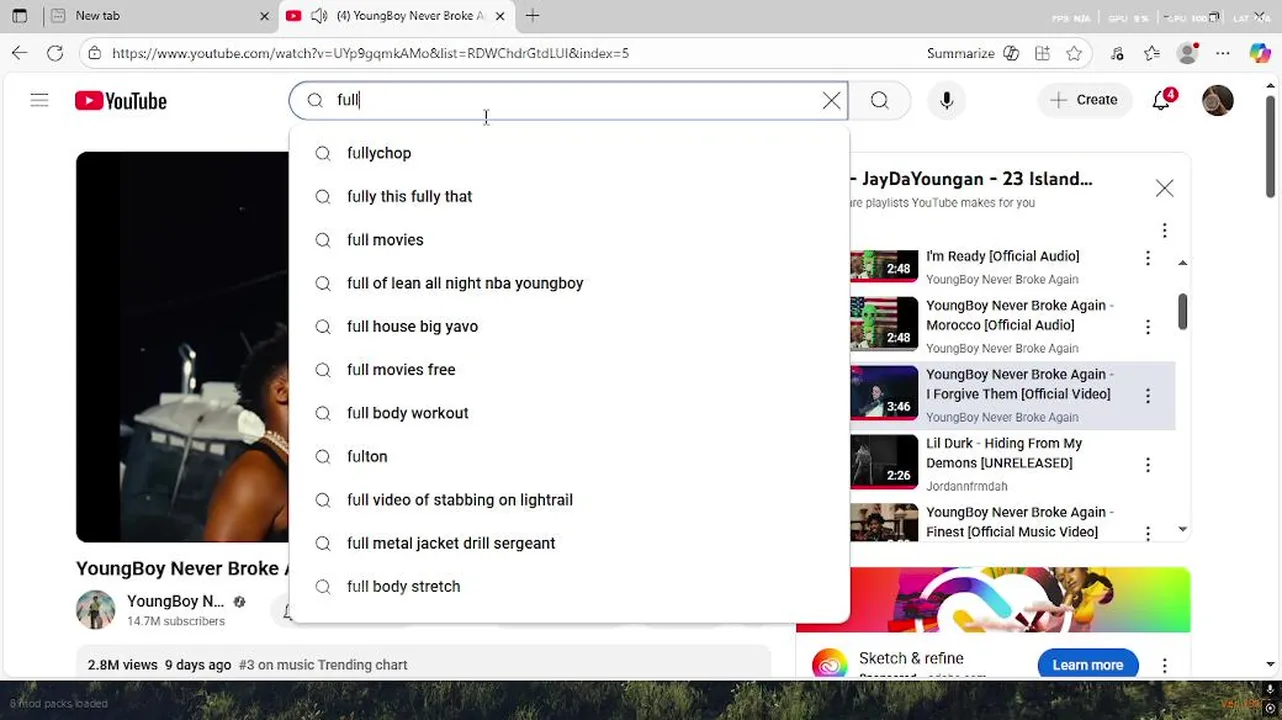Select suggestion full movies
Screen dimensions: 1282x720
point(569,240)
